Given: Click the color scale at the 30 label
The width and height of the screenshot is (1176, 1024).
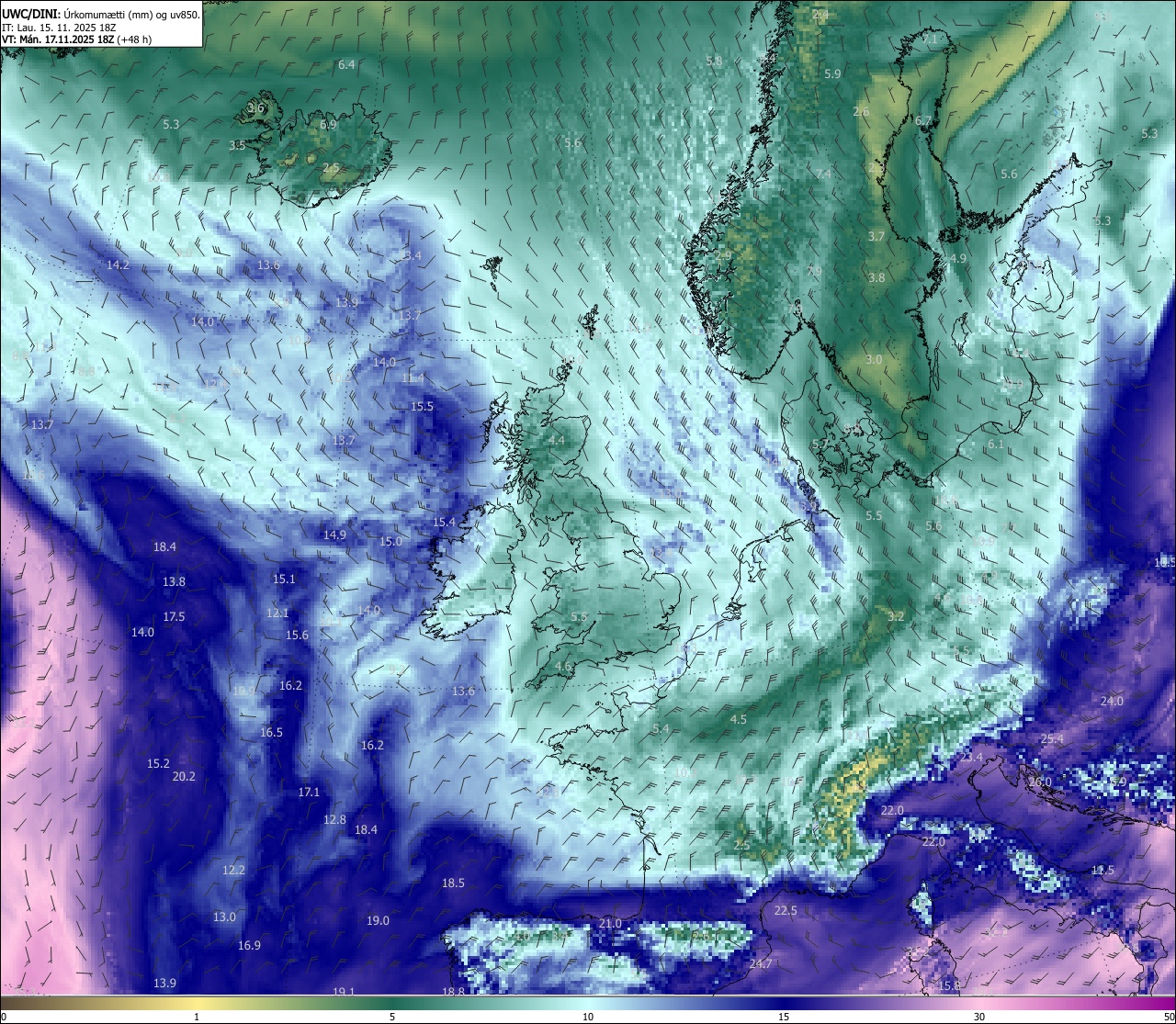Looking at the screenshot, I should pos(979,1017).
